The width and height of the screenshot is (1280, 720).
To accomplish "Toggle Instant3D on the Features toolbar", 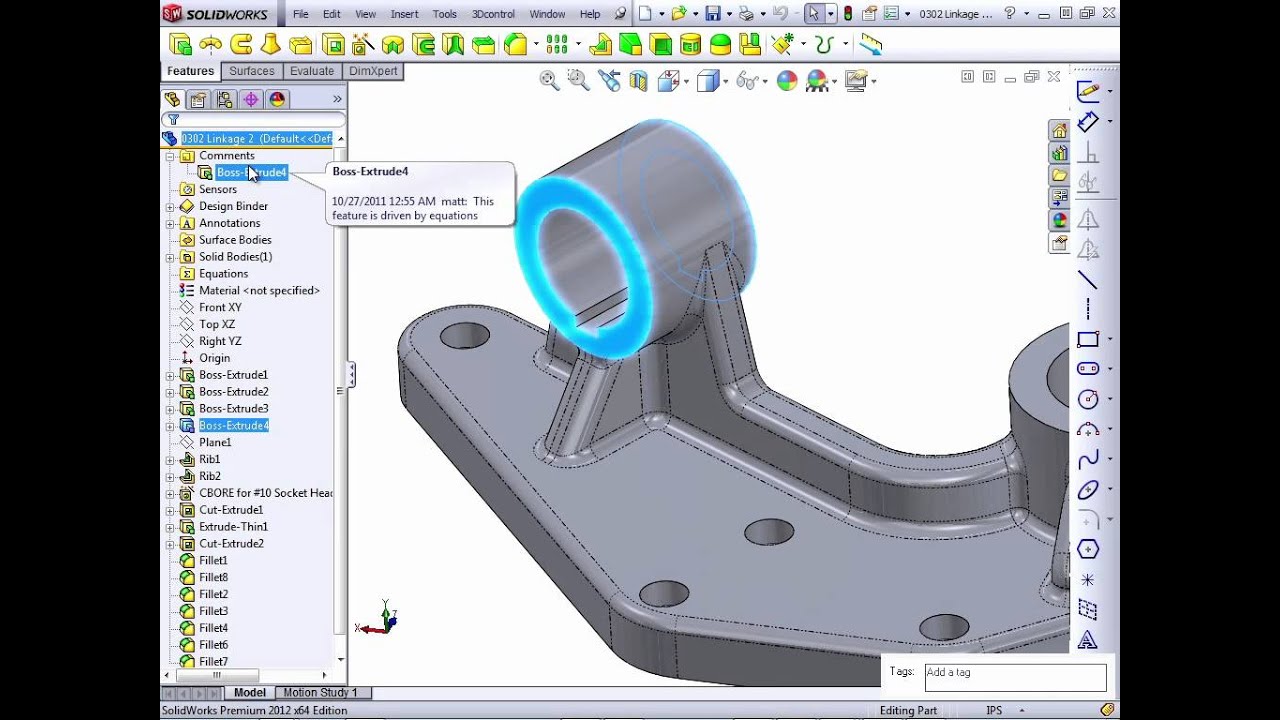I will pos(871,44).
